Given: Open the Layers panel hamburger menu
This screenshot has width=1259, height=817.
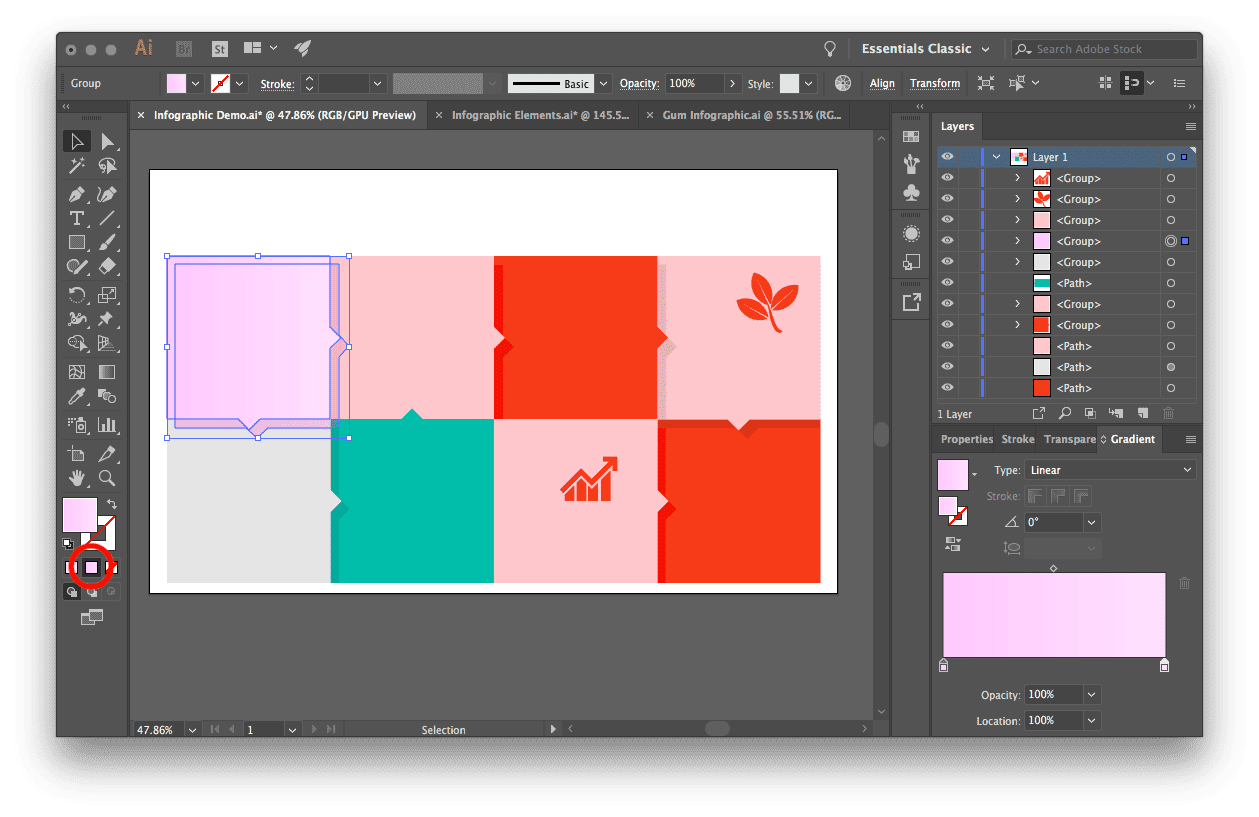Looking at the screenshot, I should (x=1190, y=127).
